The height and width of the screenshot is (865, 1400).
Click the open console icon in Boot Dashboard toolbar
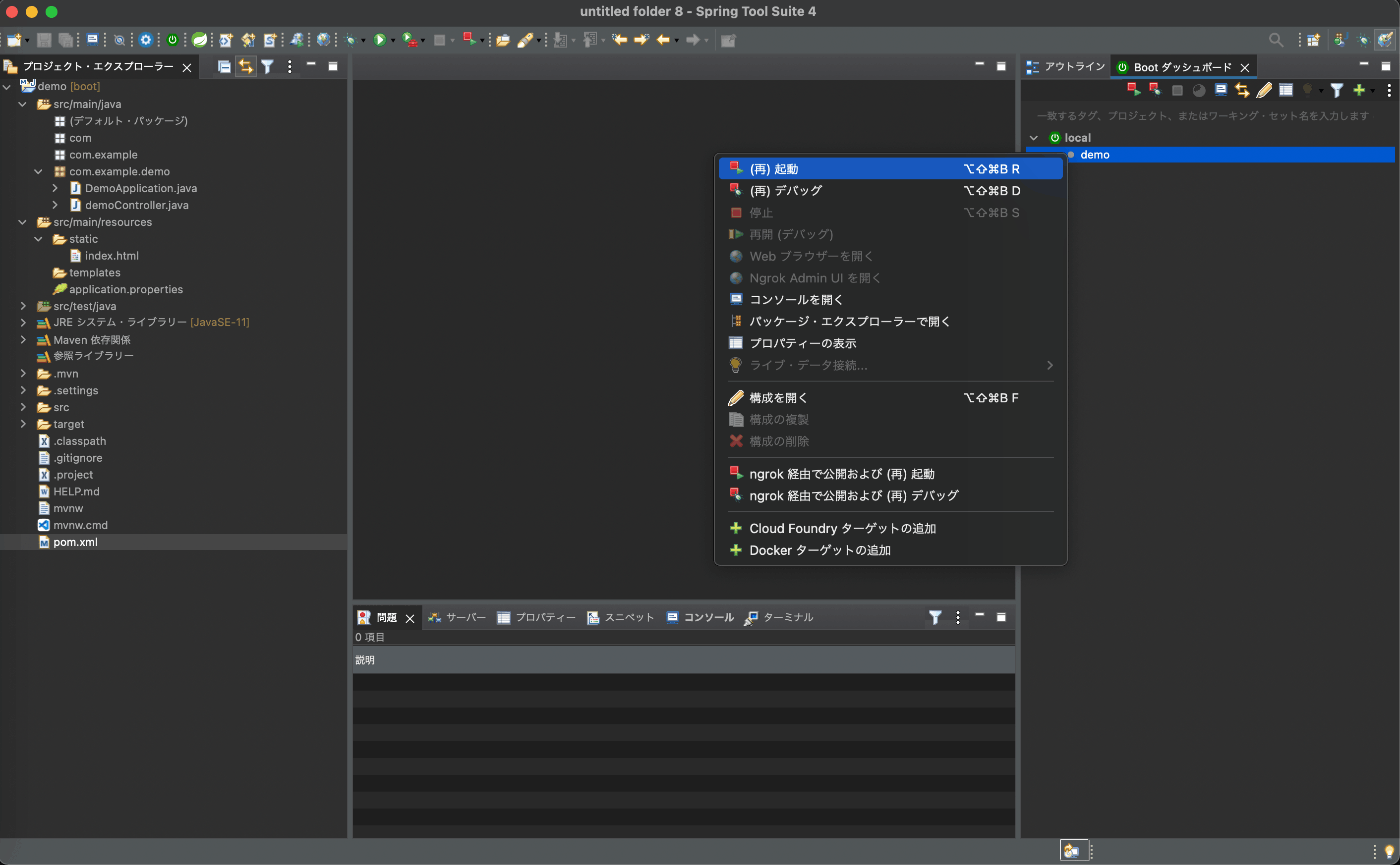coord(1221,90)
